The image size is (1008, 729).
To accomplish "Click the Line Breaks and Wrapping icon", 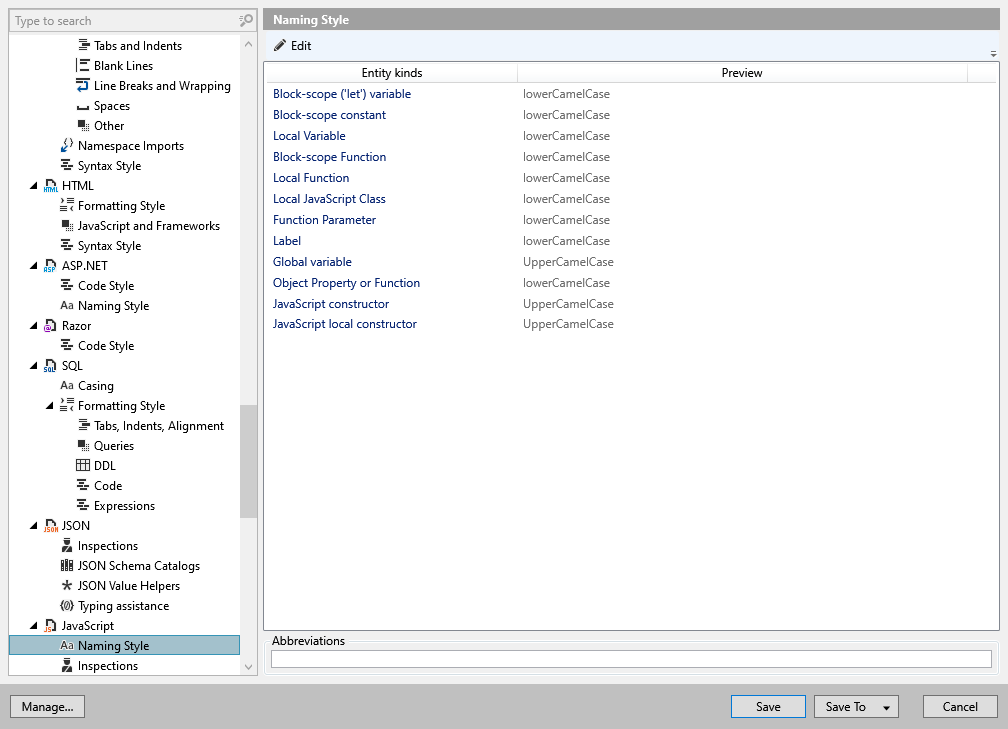I will click(x=83, y=86).
